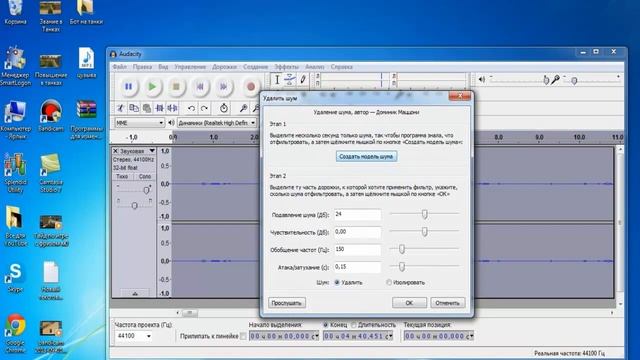Click the Silence audio icon
The width and height of the screenshot is (640, 360).
(x=172, y=108)
